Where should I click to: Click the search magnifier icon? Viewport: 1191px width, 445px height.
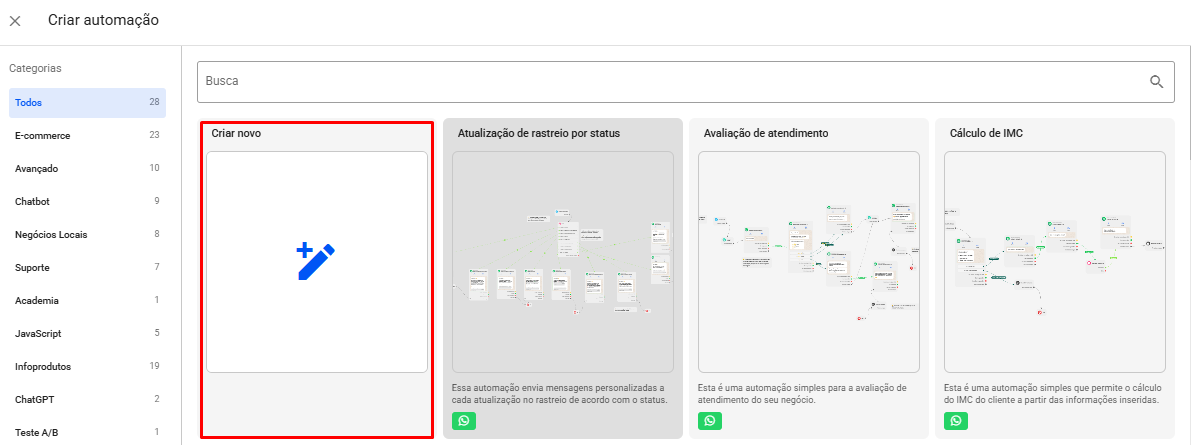pyautogui.click(x=1156, y=82)
